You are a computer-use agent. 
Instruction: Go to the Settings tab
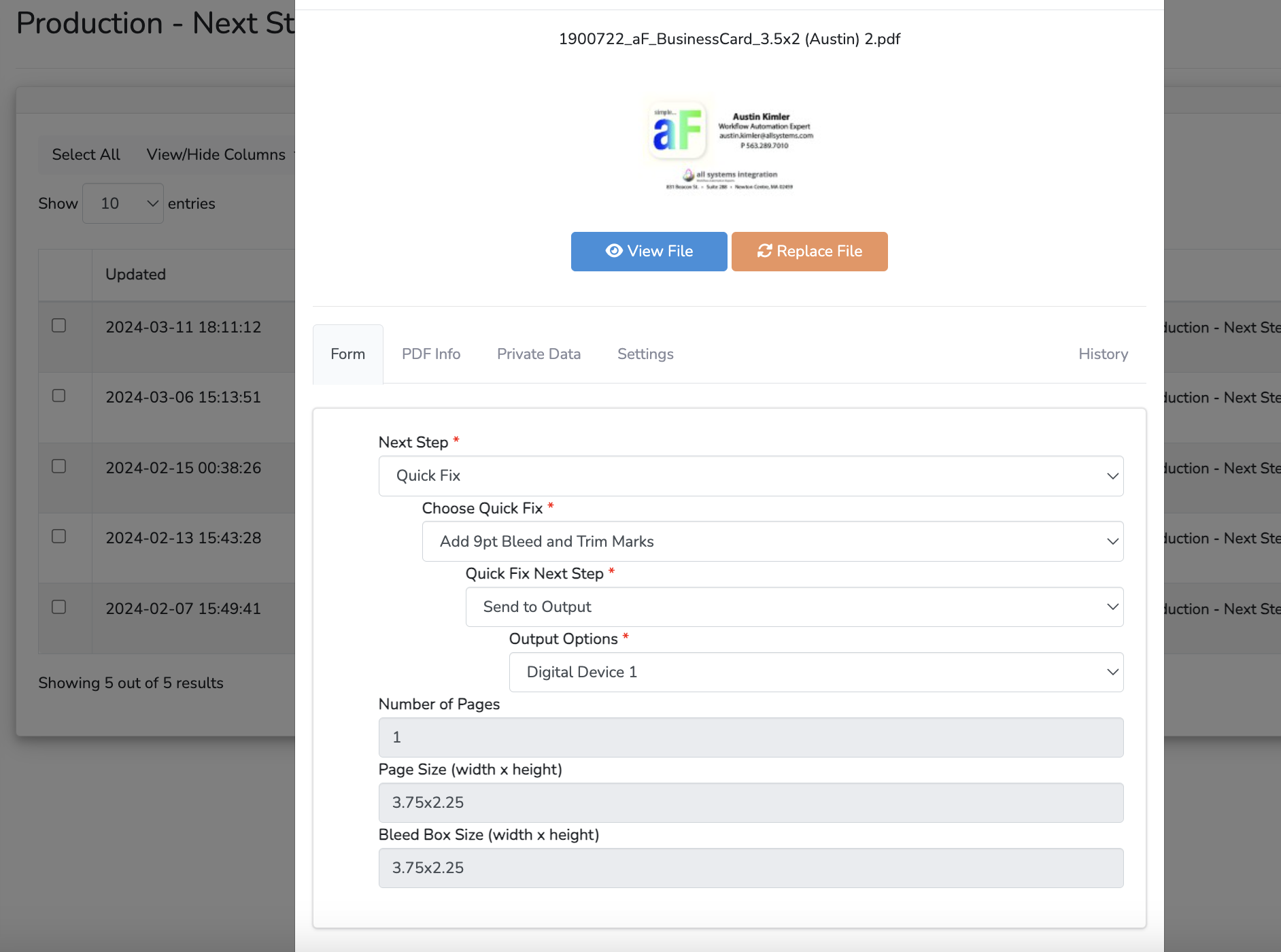pyautogui.click(x=645, y=354)
